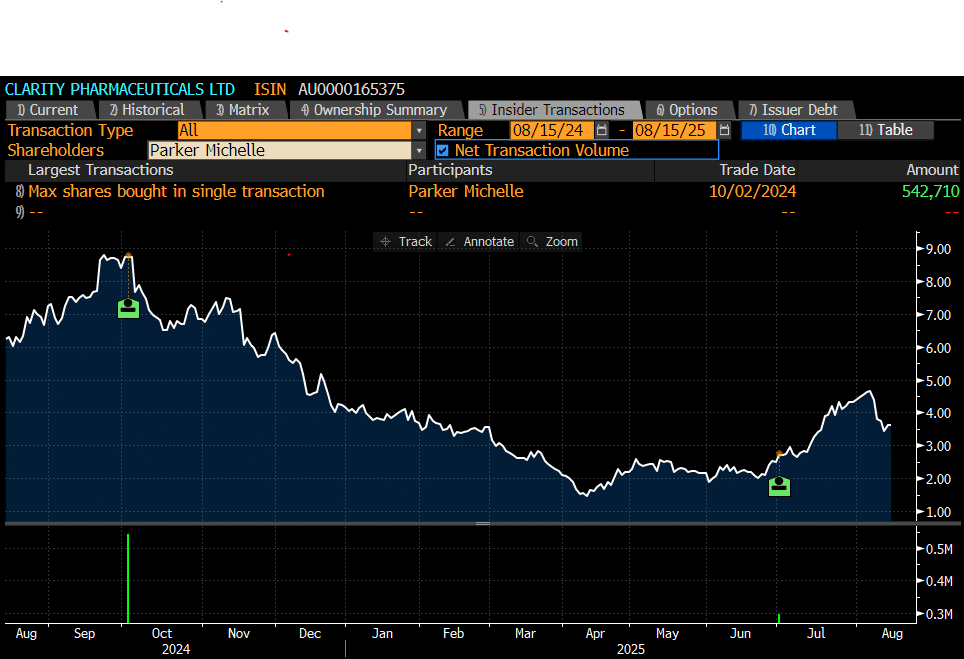Click the 9.00 price axis label
This screenshot has width=964, height=659.
[x=938, y=249]
